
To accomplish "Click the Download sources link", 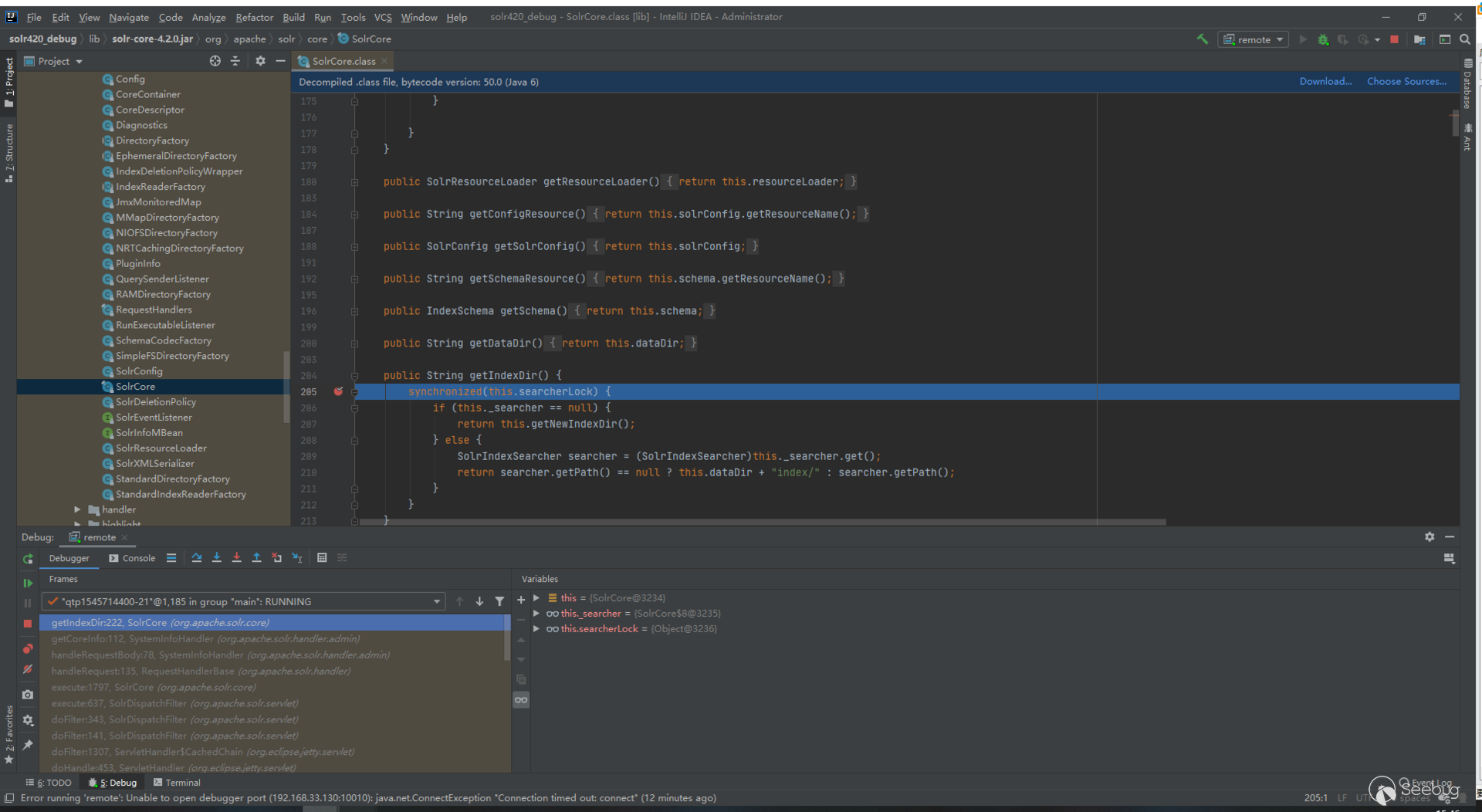I will point(1325,81).
